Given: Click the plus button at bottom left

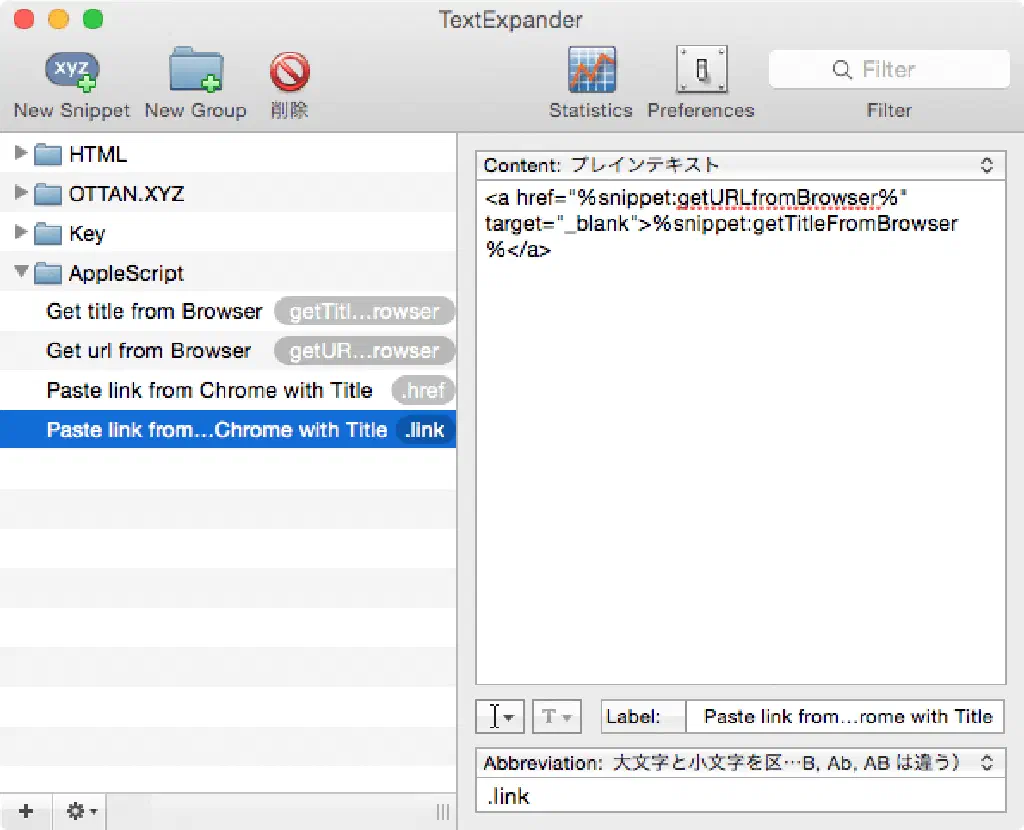Looking at the screenshot, I should tap(26, 811).
